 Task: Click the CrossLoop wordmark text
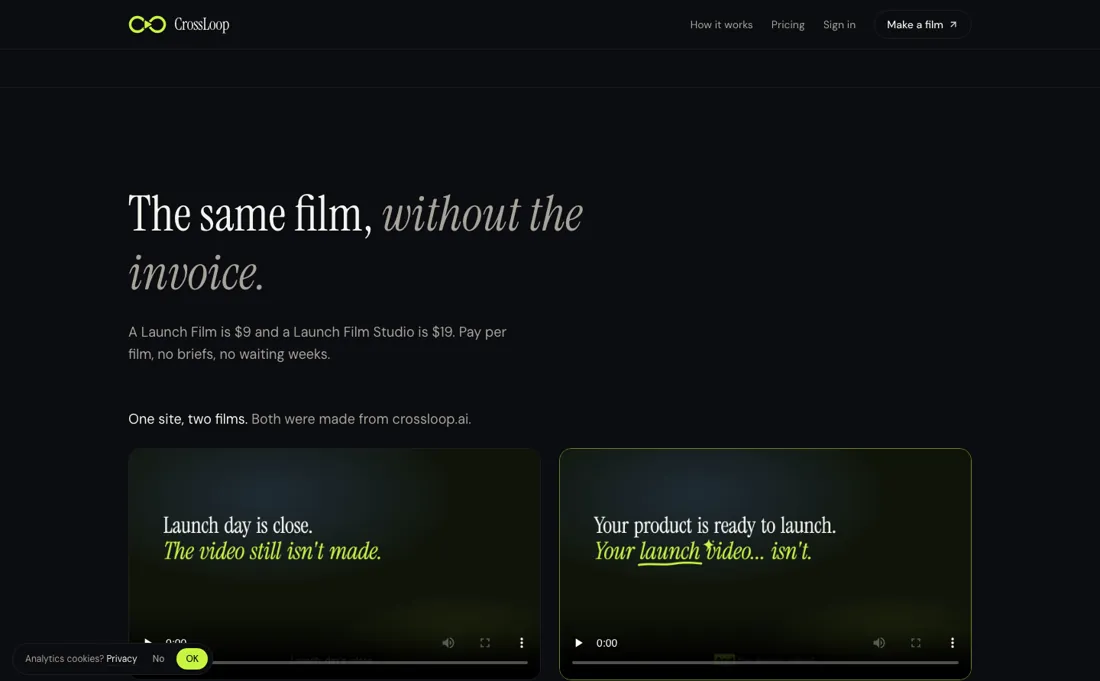(202, 25)
